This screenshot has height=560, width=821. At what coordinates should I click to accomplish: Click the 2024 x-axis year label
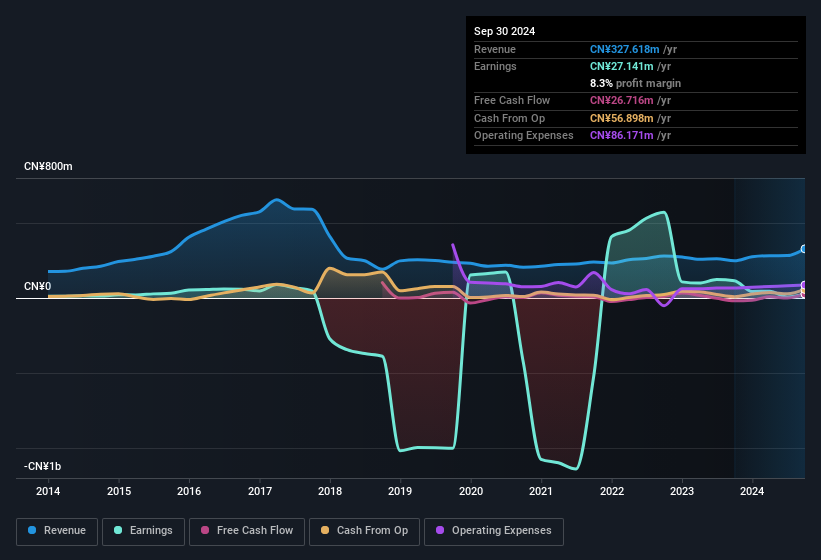(752, 491)
